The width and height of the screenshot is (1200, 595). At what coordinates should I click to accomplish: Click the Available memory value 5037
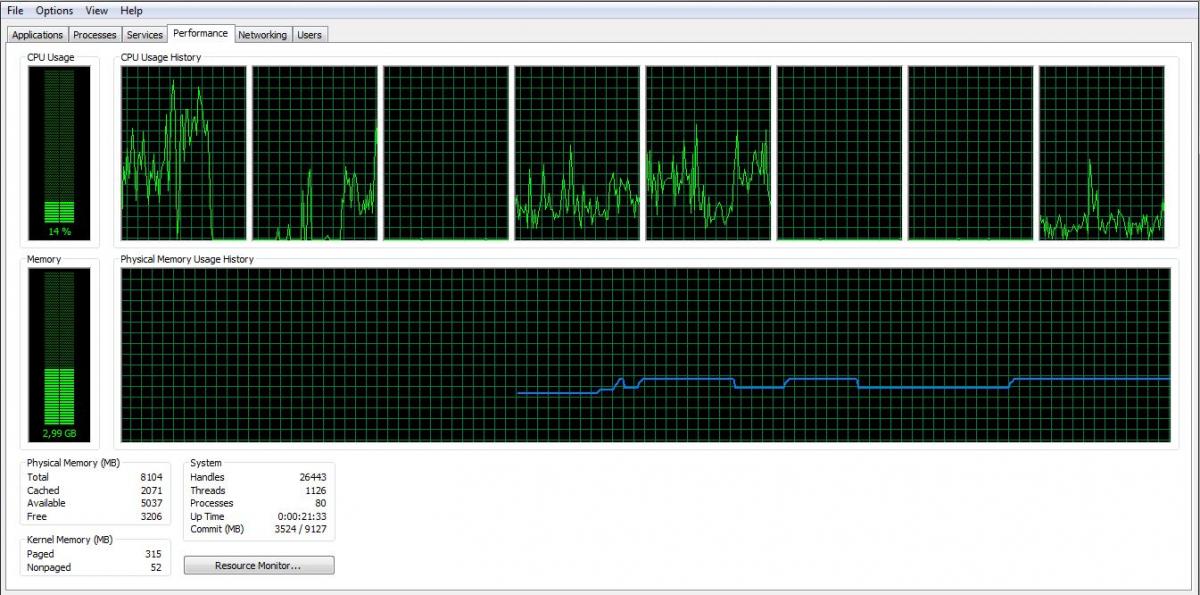coord(151,504)
